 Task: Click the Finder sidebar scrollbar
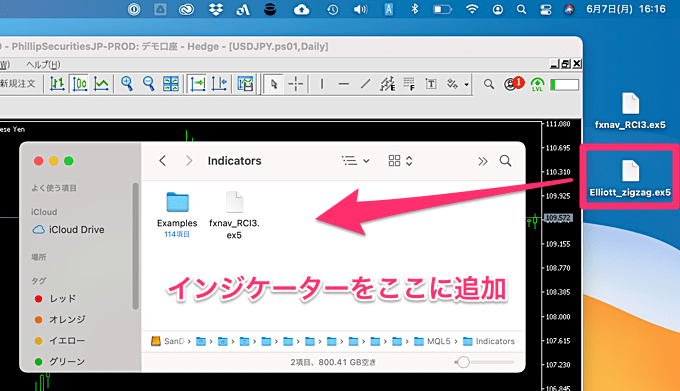(135, 246)
